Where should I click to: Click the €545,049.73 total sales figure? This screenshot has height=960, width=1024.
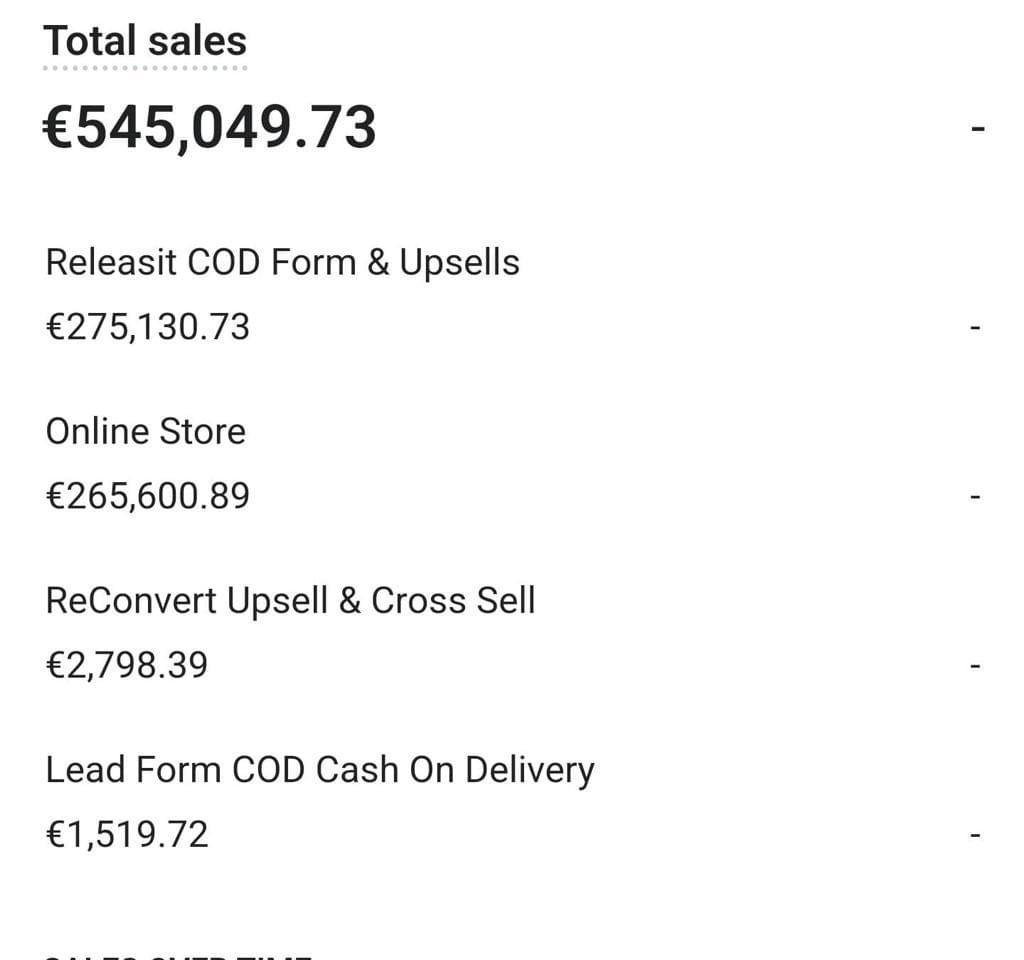210,127
